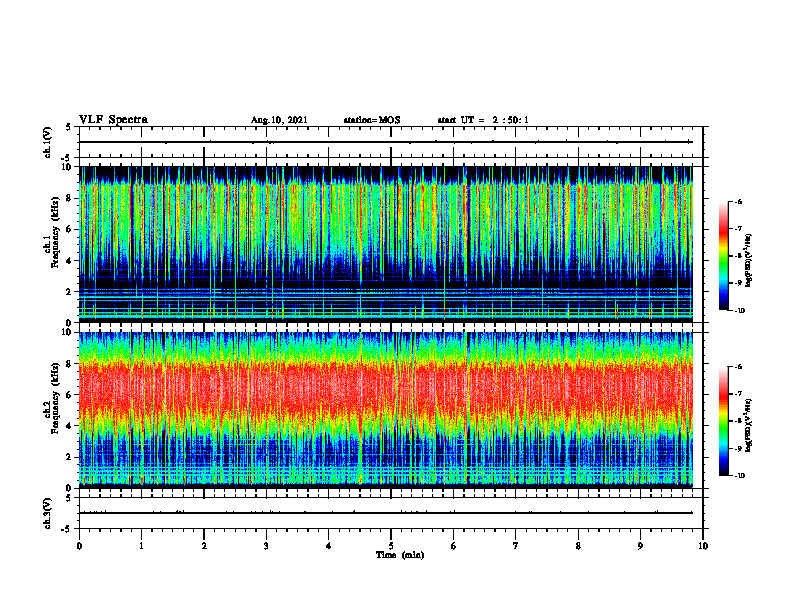The height and width of the screenshot is (612, 792).
Task: Click the "ch.3(V)" axis label
Action: (48, 514)
